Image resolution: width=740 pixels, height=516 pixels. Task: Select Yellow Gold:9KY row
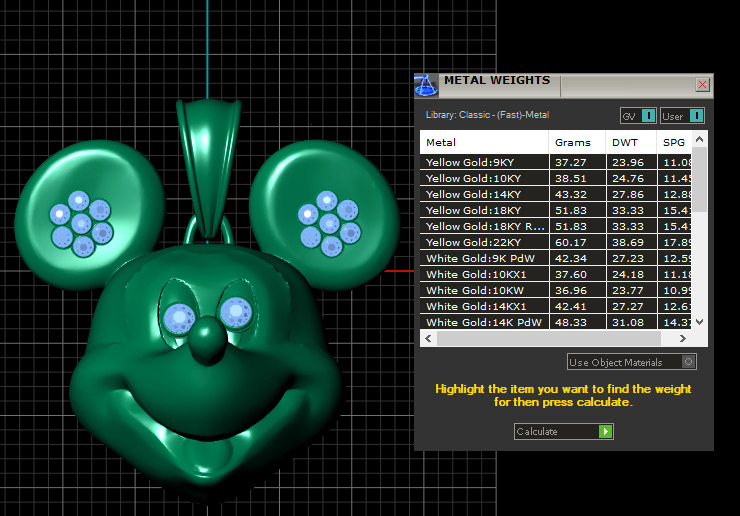click(x=555, y=162)
